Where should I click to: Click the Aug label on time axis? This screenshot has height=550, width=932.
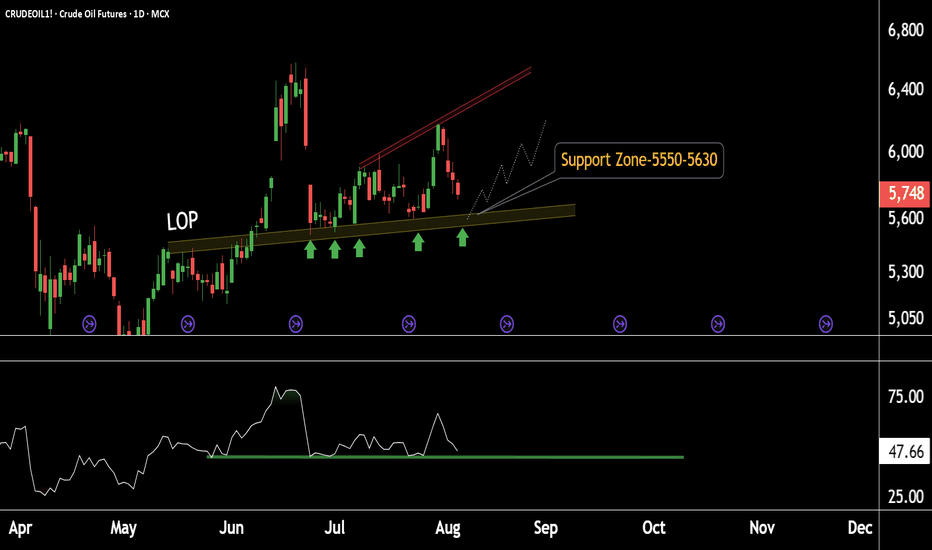(448, 528)
